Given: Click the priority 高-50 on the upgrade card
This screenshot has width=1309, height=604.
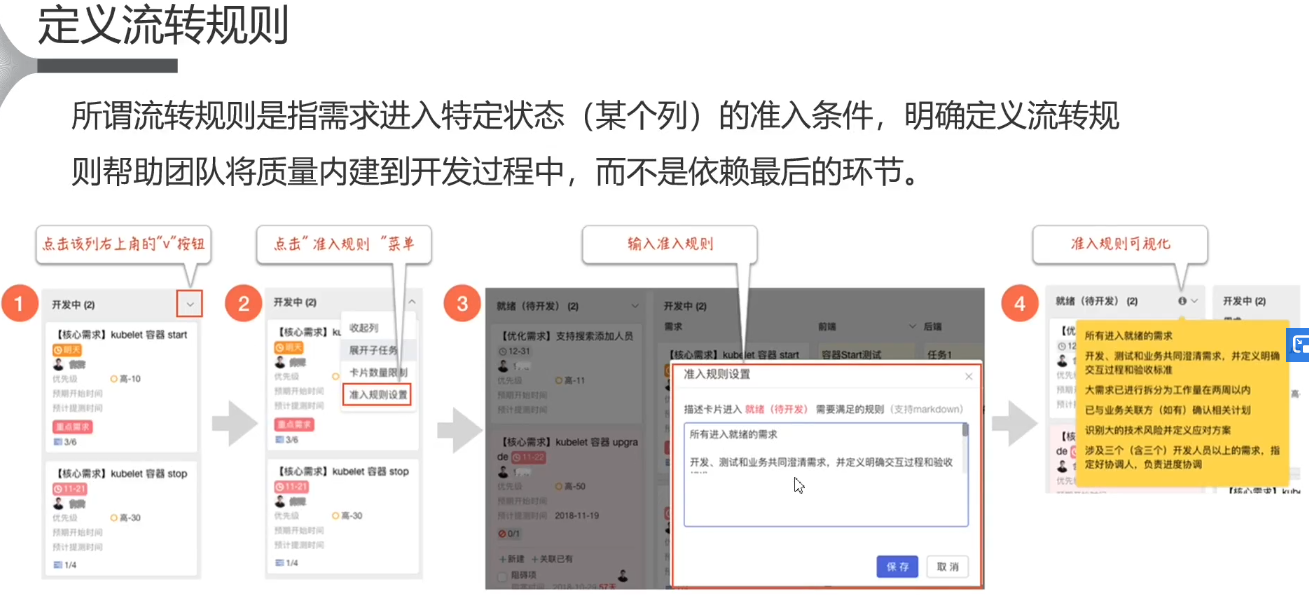Looking at the screenshot, I should 570,487.
